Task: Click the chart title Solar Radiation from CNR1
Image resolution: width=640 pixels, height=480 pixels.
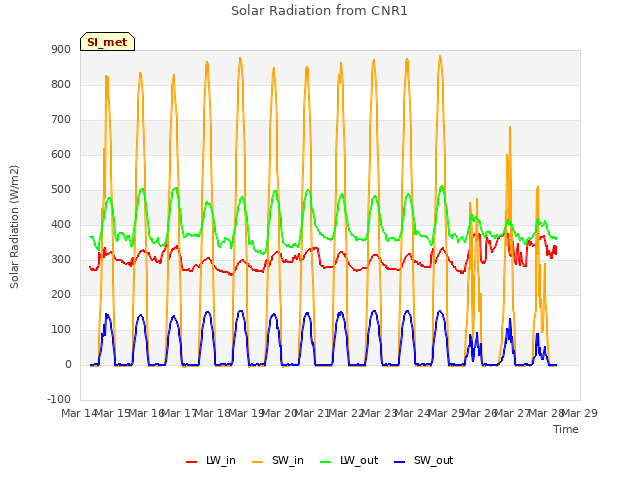Action: [x=319, y=11]
